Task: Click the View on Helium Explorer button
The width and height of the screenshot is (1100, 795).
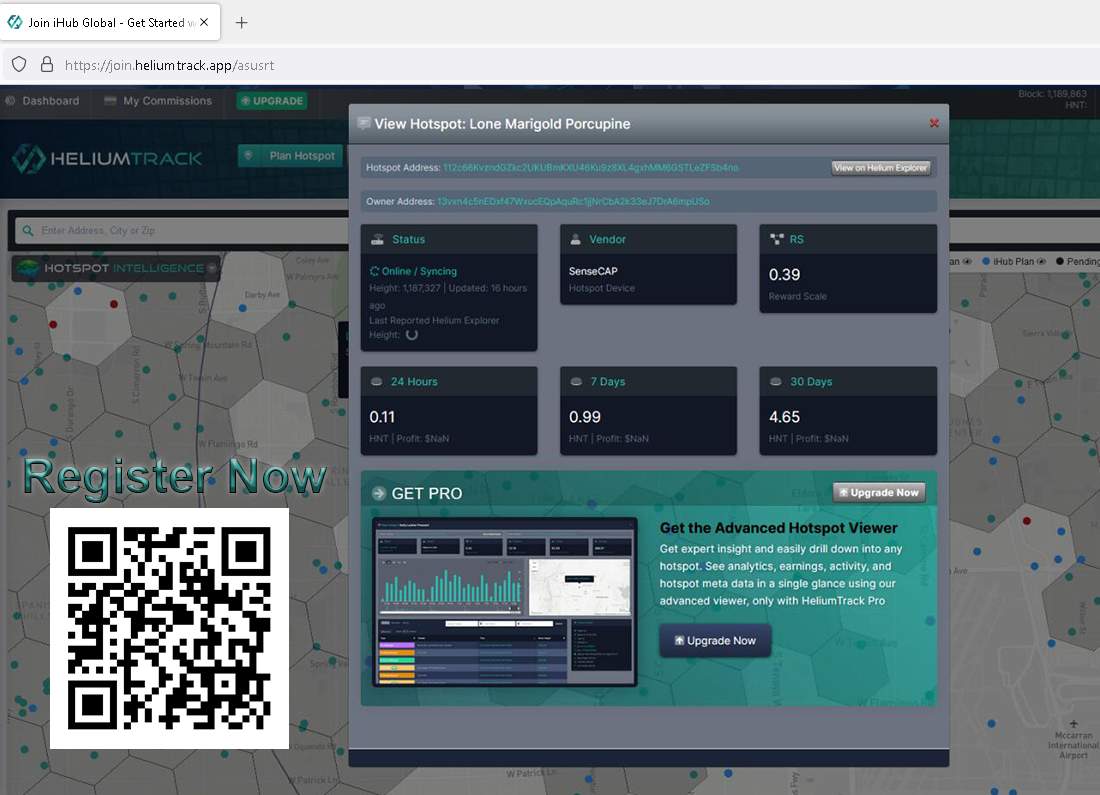Action: (881, 168)
